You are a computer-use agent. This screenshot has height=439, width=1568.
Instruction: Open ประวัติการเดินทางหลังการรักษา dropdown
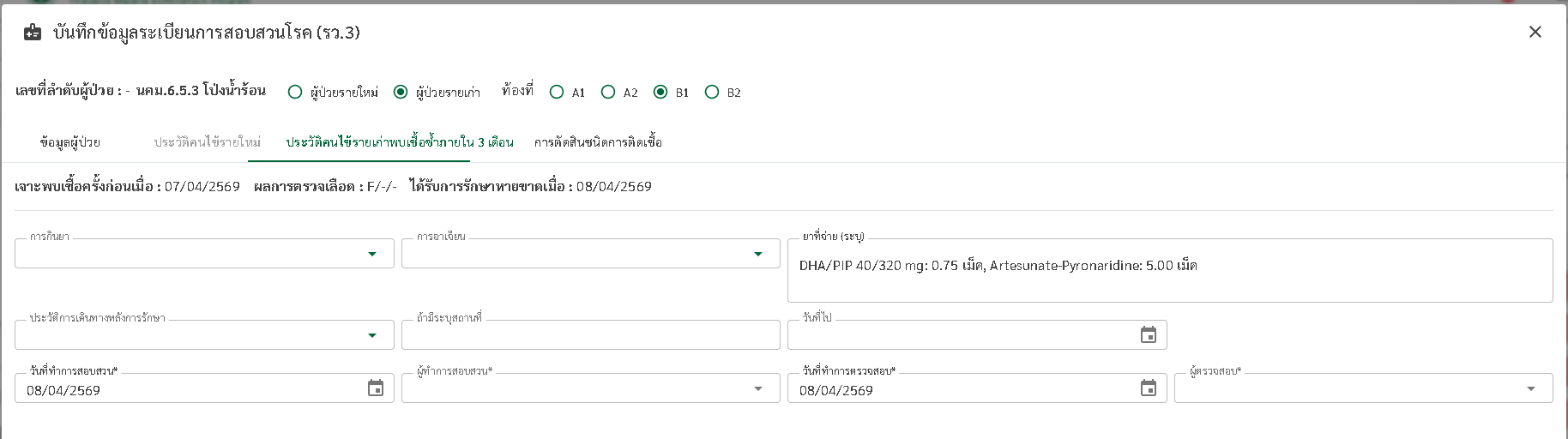point(371,335)
